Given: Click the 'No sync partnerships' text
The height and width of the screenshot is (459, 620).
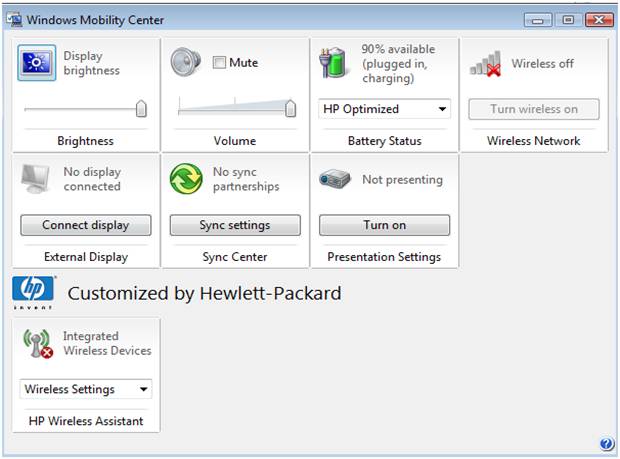Looking at the screenshot, I should [x=246, y=179].
